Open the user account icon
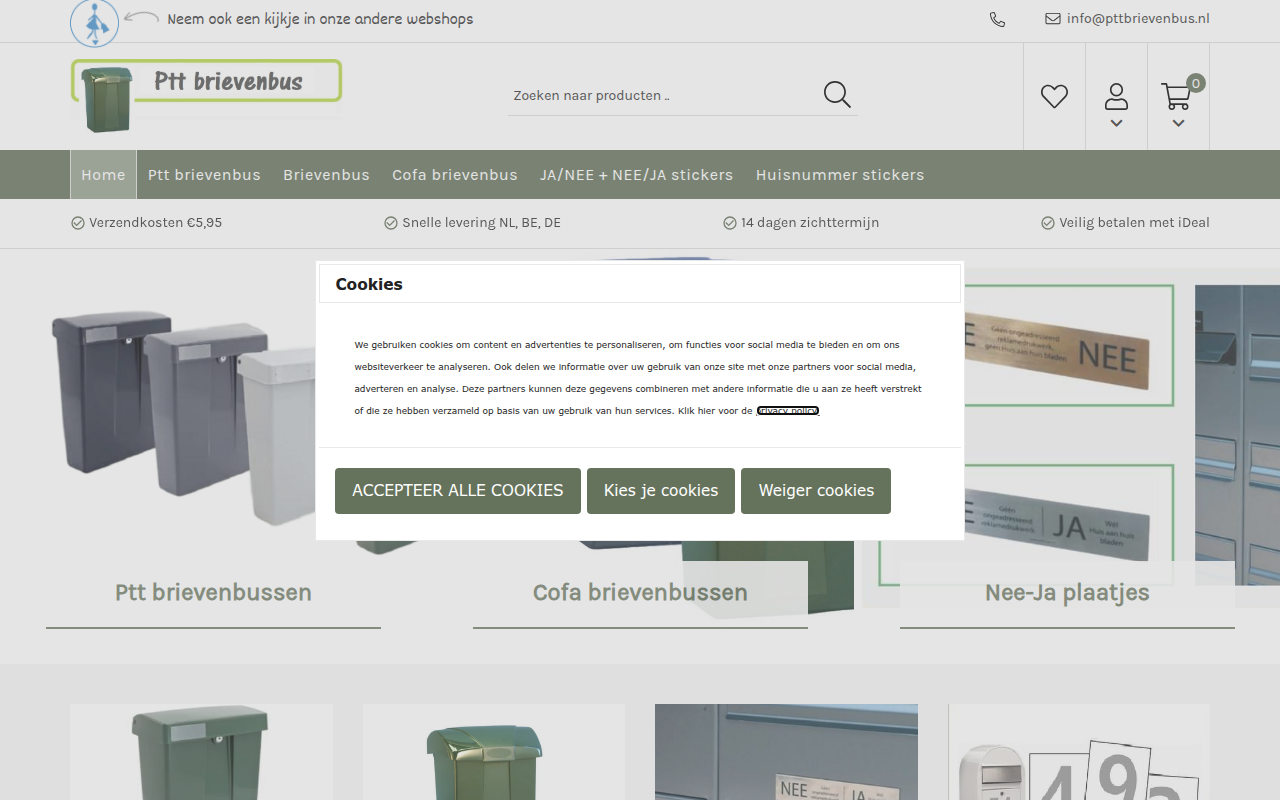 tap(1116, 96)
